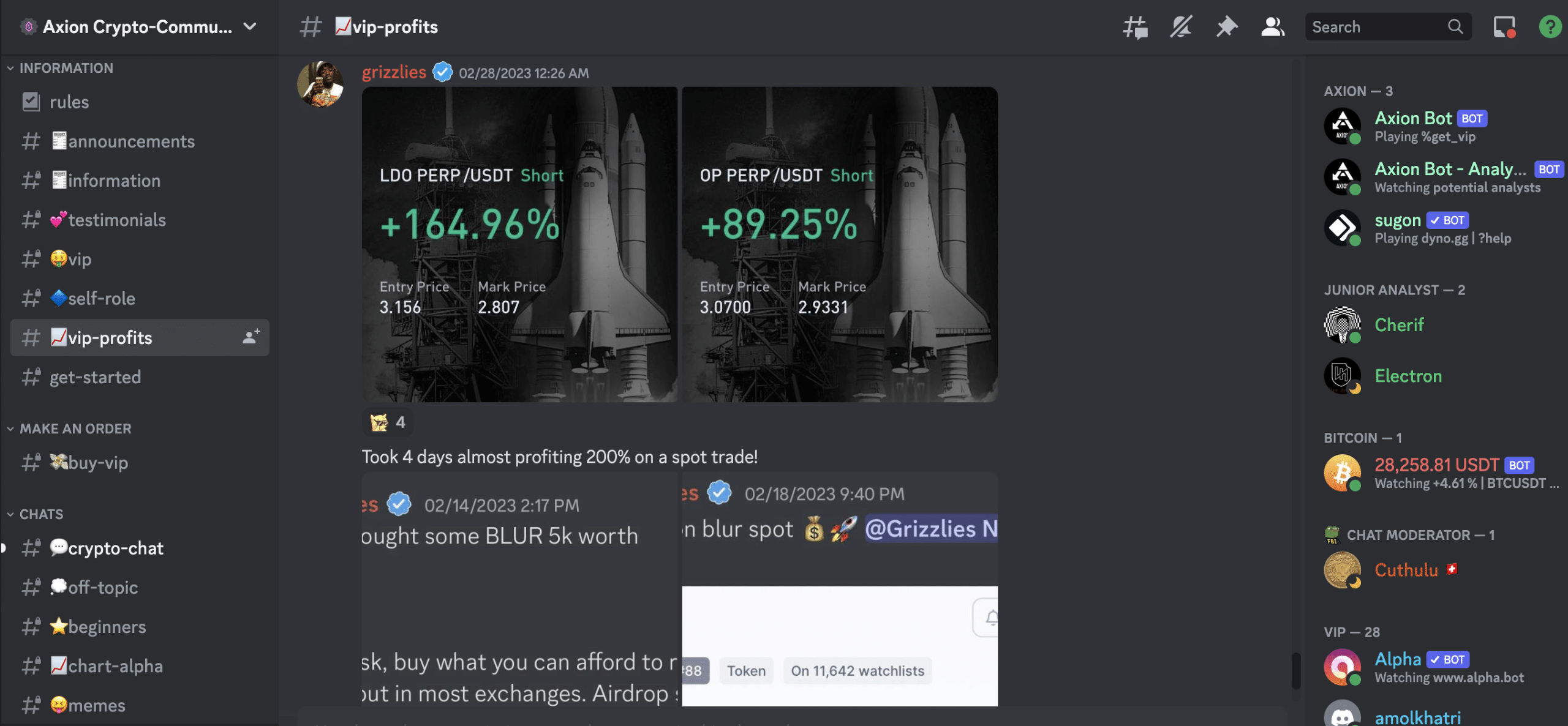Expand the INFORMATION channel group
Viewport: 1568px width, 726px height.
(x=65, y=68)
